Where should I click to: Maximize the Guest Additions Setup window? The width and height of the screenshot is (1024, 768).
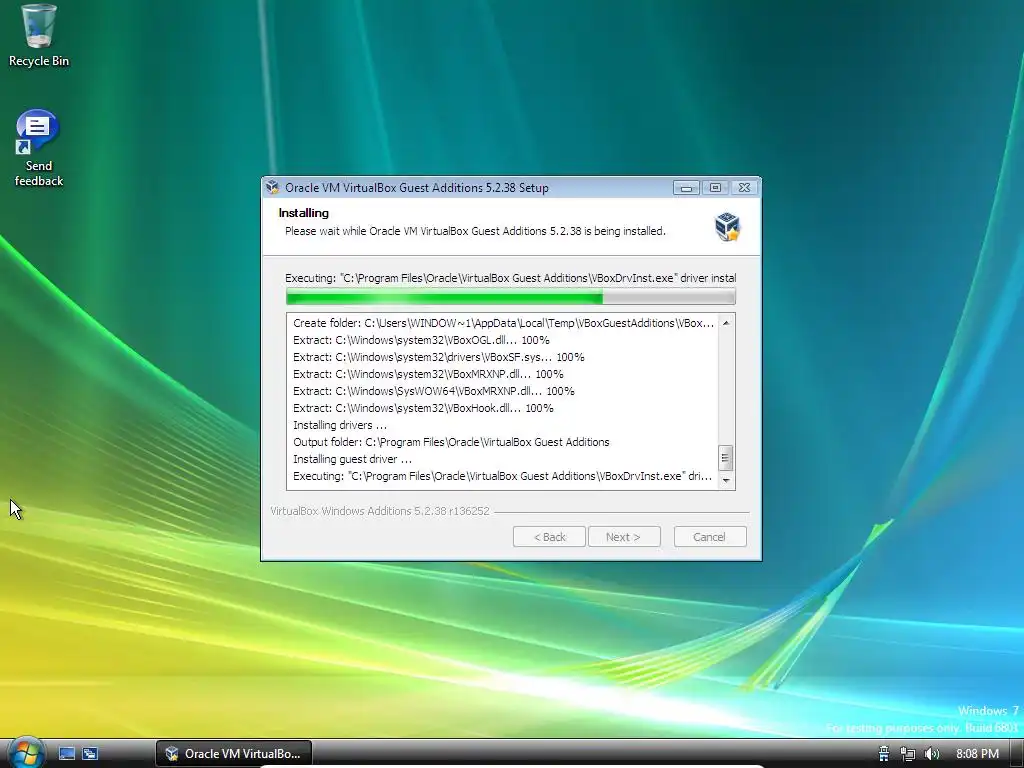coord(715,187)
